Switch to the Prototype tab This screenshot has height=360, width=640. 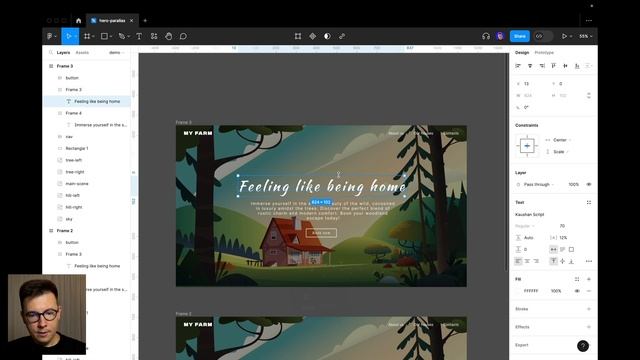point(544,53)
